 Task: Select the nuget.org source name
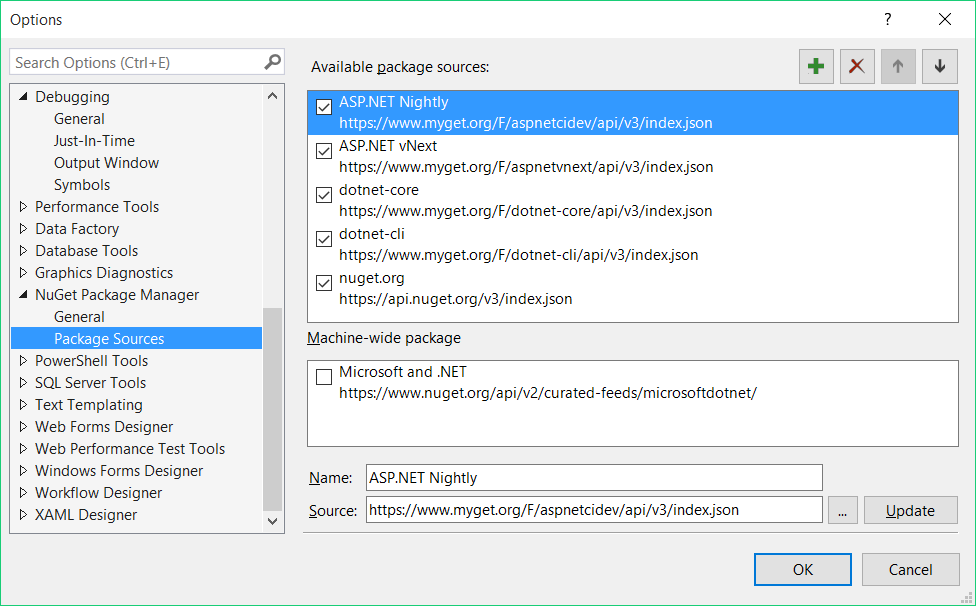tap(372, 279)
